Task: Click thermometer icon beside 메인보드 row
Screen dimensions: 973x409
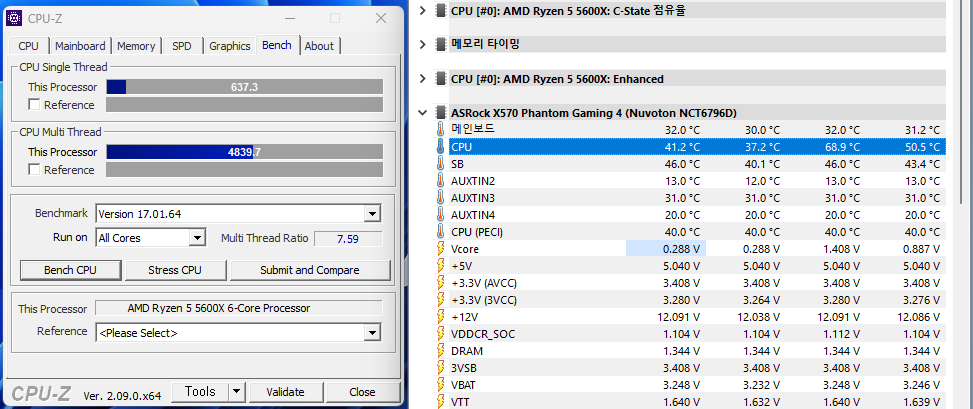Action: 441,130
